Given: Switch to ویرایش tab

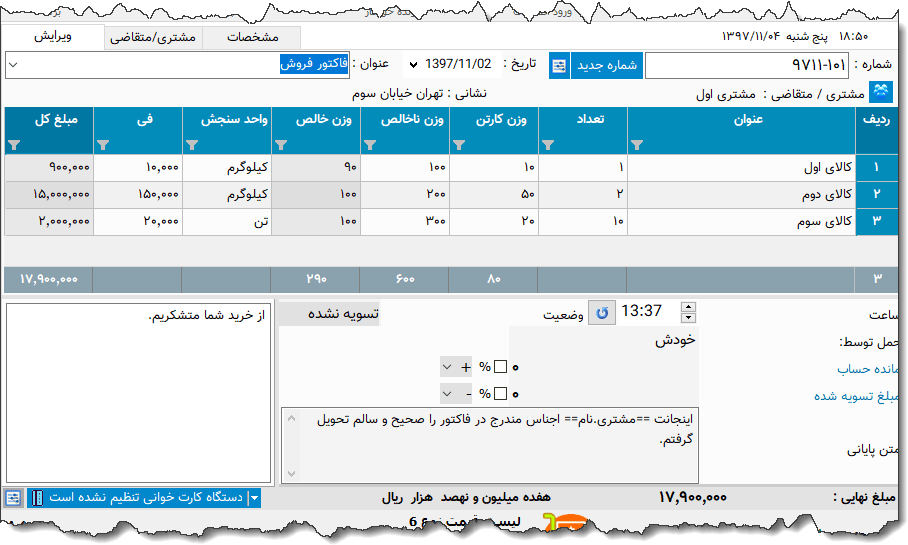Looking at the screenshot, I should coord(53,36).
